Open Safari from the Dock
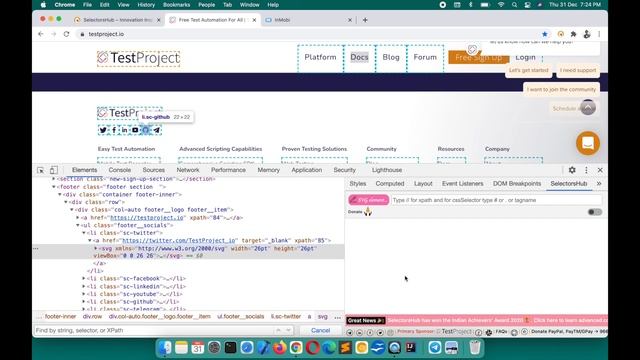This screenshot has height=360, width=640. pos(247,348)
